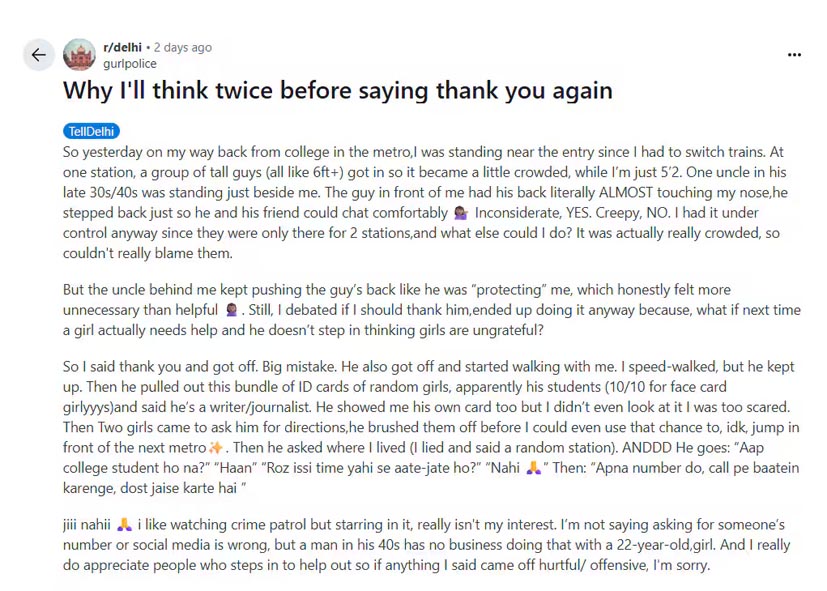Click the "2 days ago" timestamp
The image size is (827, 591).
click(x=183, y=47)
